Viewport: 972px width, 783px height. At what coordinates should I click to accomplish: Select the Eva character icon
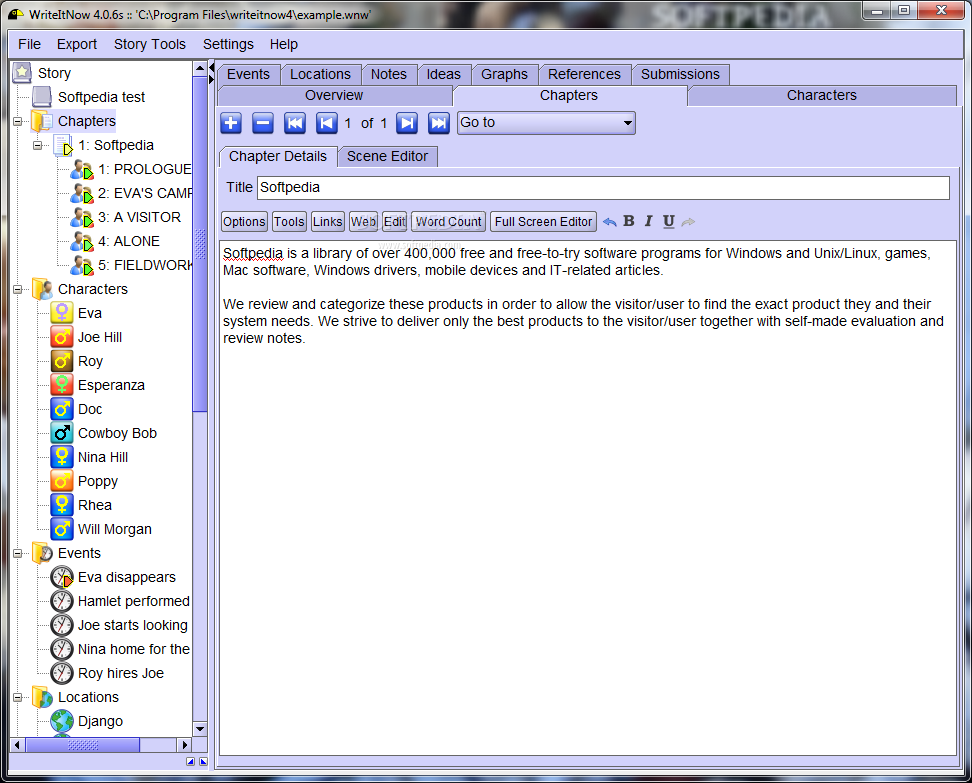pos(62,312)
